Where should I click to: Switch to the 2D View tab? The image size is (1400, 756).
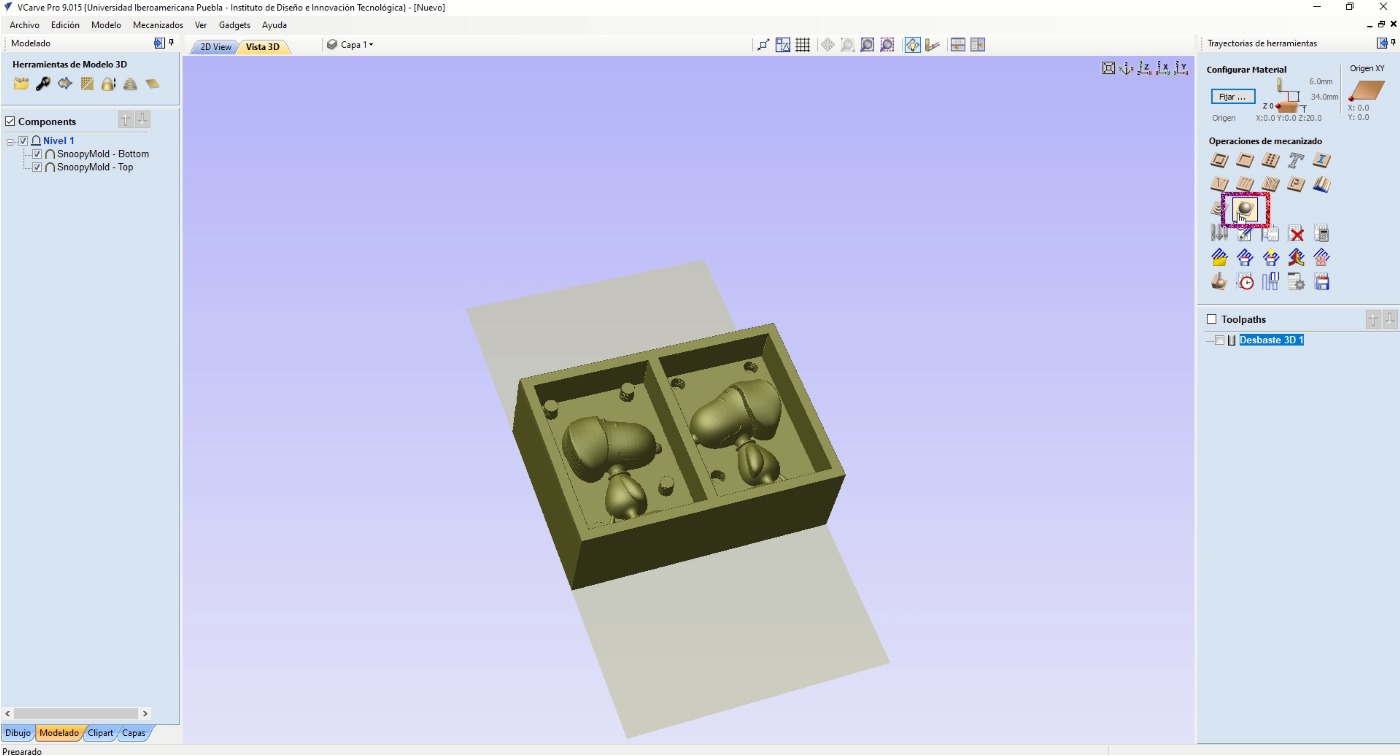[215, 47]
